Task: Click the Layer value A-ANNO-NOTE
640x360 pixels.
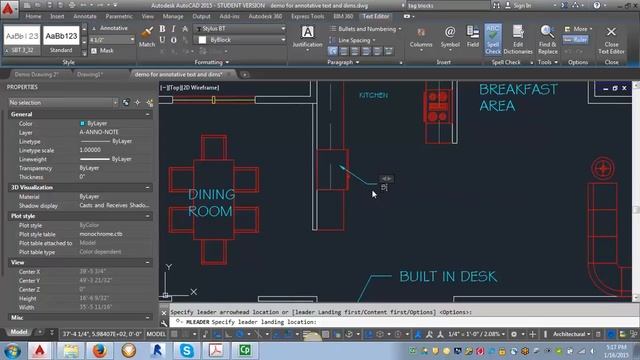Action: click(x=99, y=132)
